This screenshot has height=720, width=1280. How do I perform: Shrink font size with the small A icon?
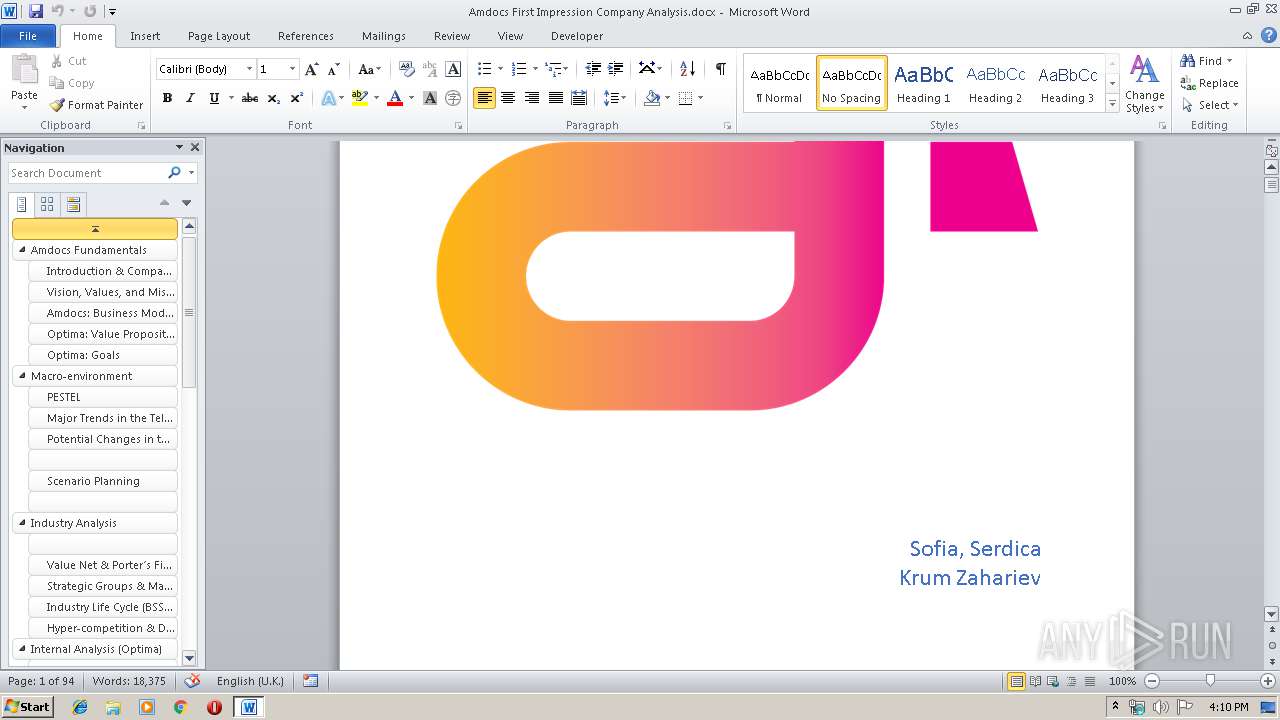coord(334,69)
